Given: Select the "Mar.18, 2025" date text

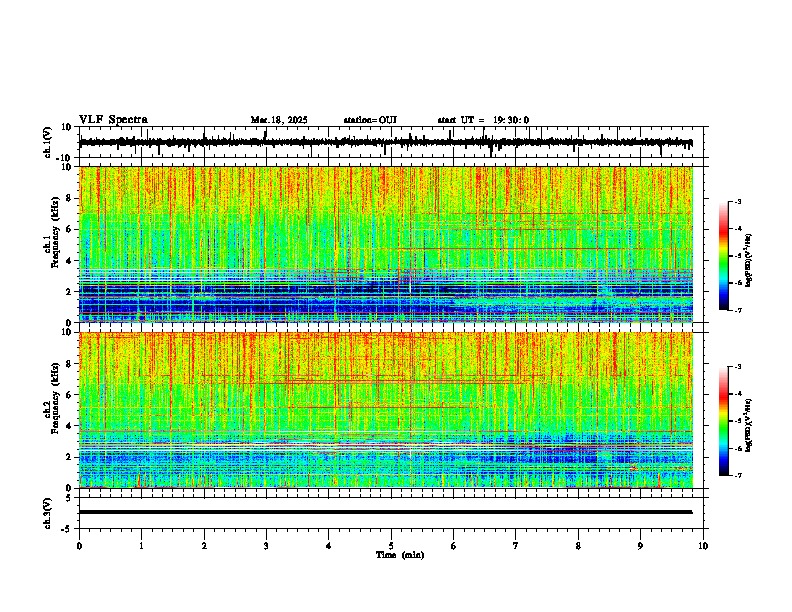Looking at the screenshot, I should point(279,120).
